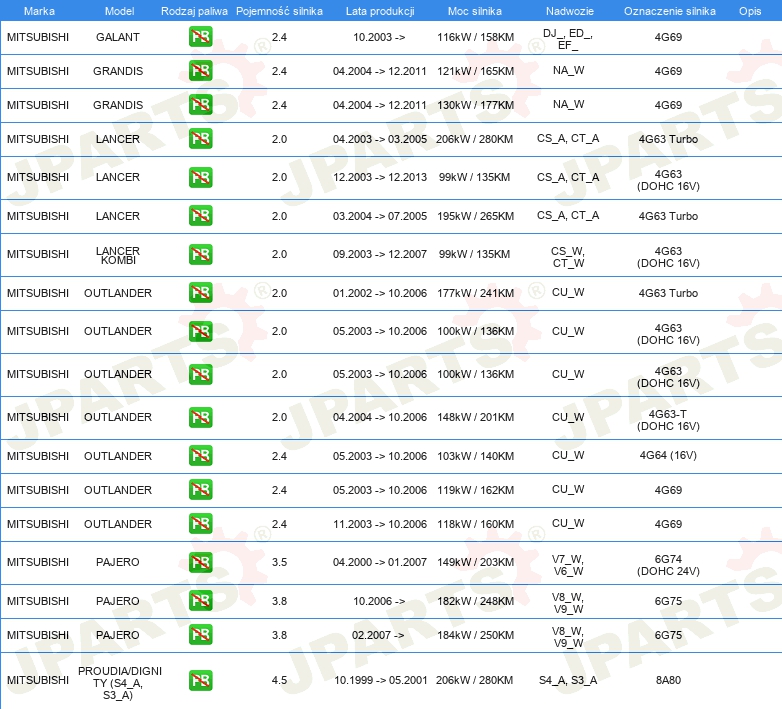Click the fuel icon for LANCER 12.2003 -> 12.2013

[200, 177]
